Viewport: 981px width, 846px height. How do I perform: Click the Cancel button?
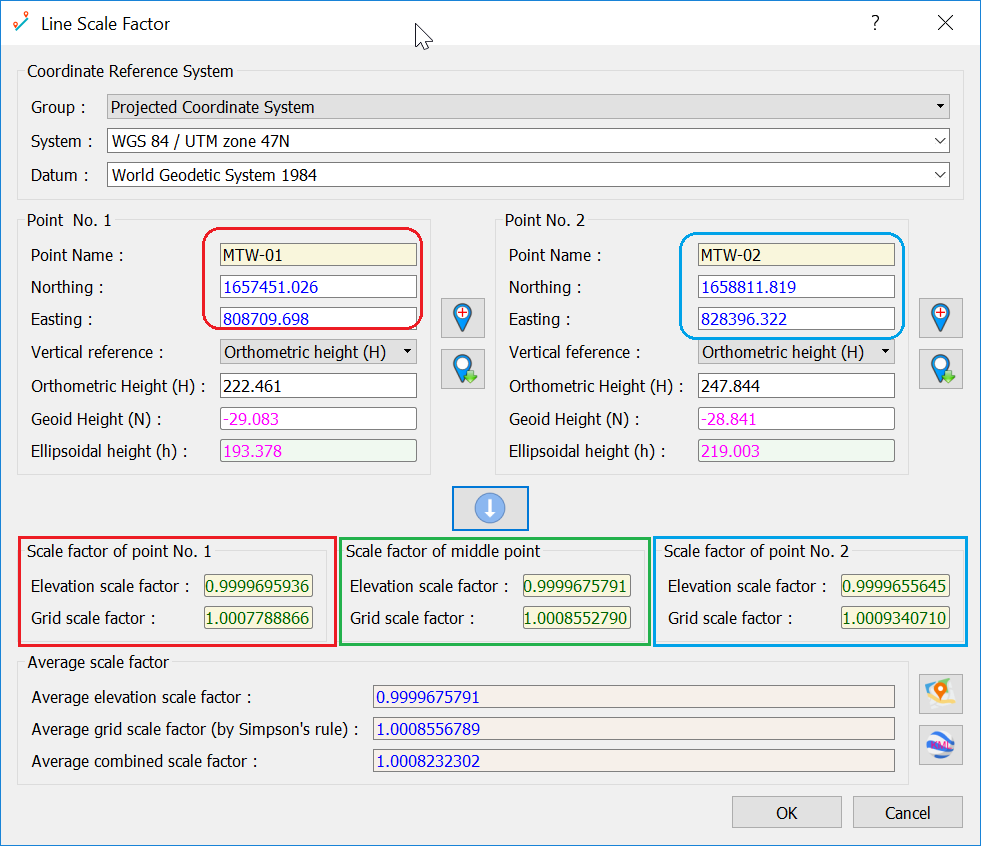[x=907, y=812]
